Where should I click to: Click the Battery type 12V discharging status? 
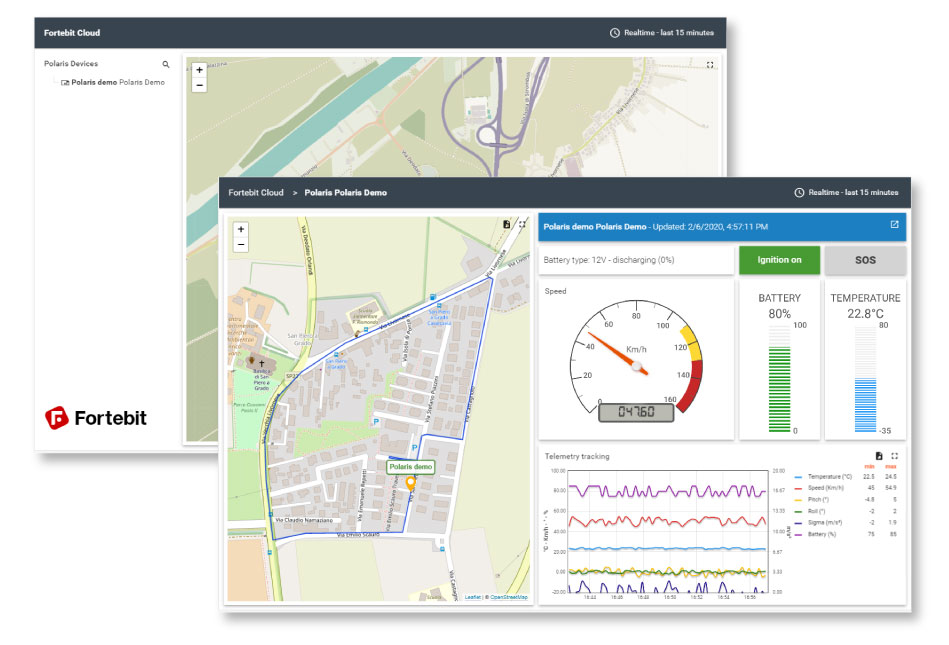(x=609, y=260)
